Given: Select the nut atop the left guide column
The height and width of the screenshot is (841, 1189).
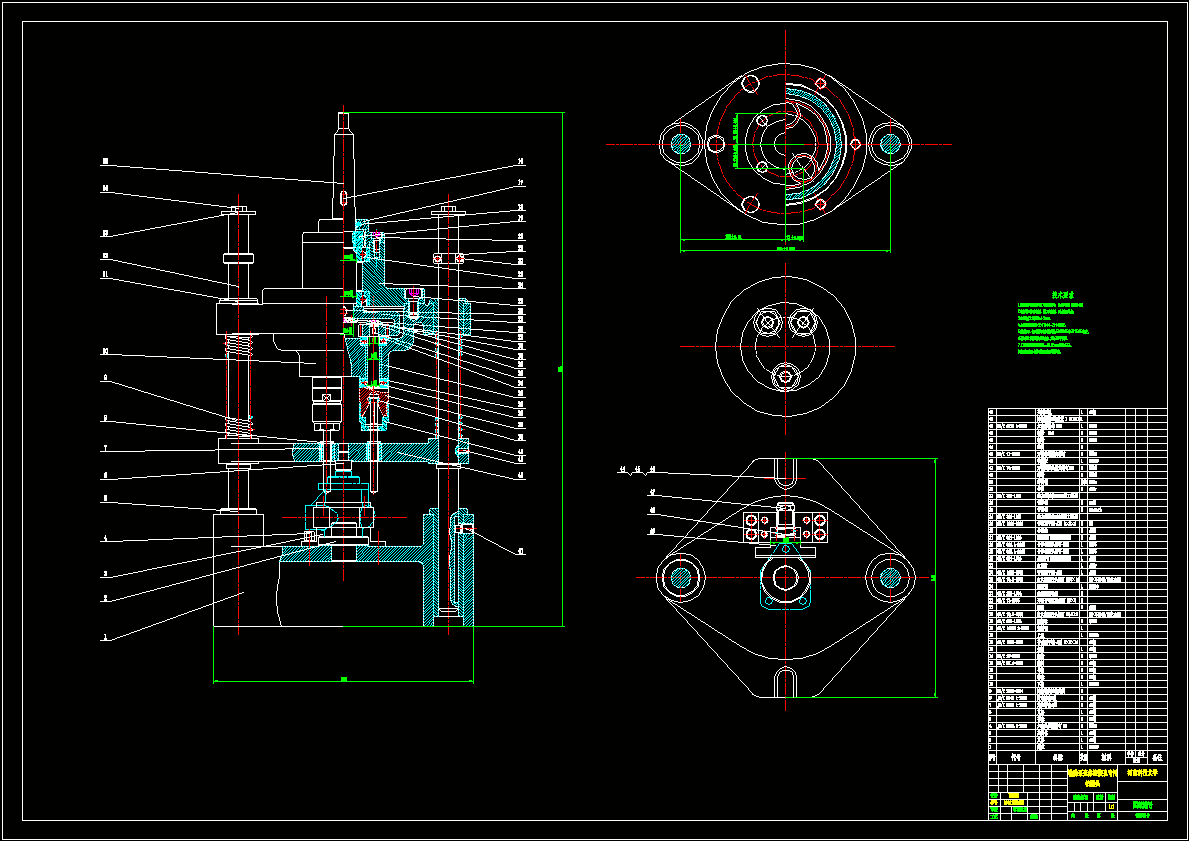Looking at the screenshot, I should click(x=238, y=210).
